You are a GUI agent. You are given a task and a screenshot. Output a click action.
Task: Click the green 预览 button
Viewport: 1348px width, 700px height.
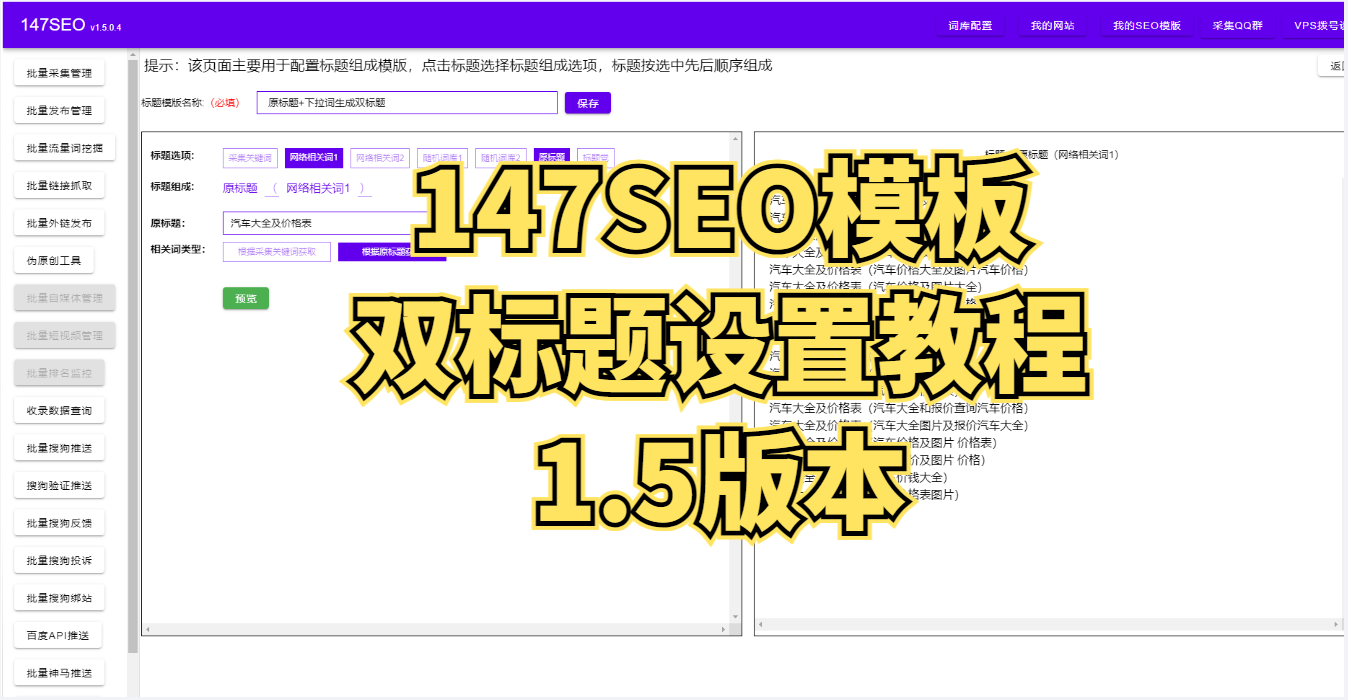point(246,298)
